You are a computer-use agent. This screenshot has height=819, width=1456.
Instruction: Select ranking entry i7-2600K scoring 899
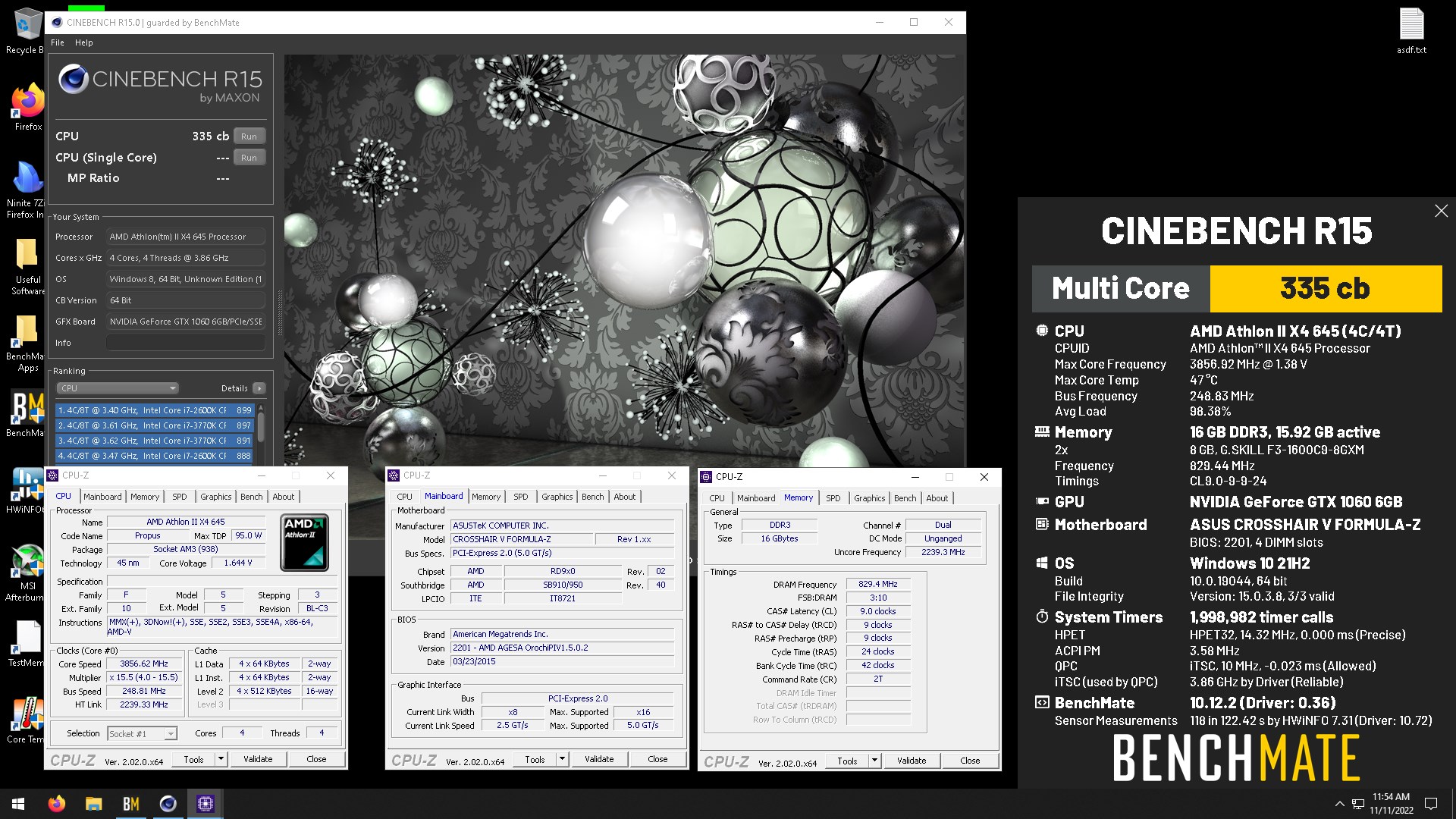(x=155, y=410)
